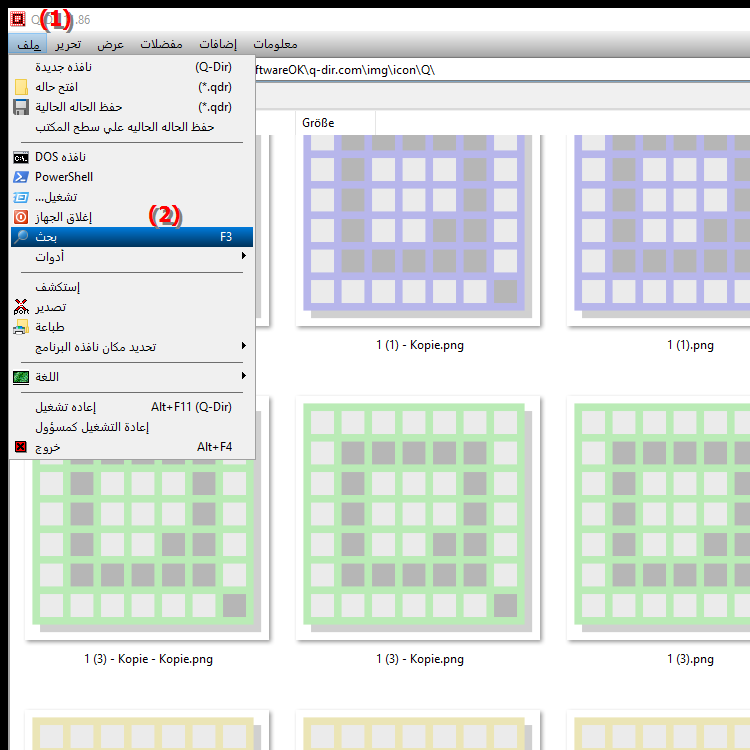Image resolution: width=750 pixels, height=750 pixels.
Task: Sort by the Größe column header
Action: tap(335, 123)
